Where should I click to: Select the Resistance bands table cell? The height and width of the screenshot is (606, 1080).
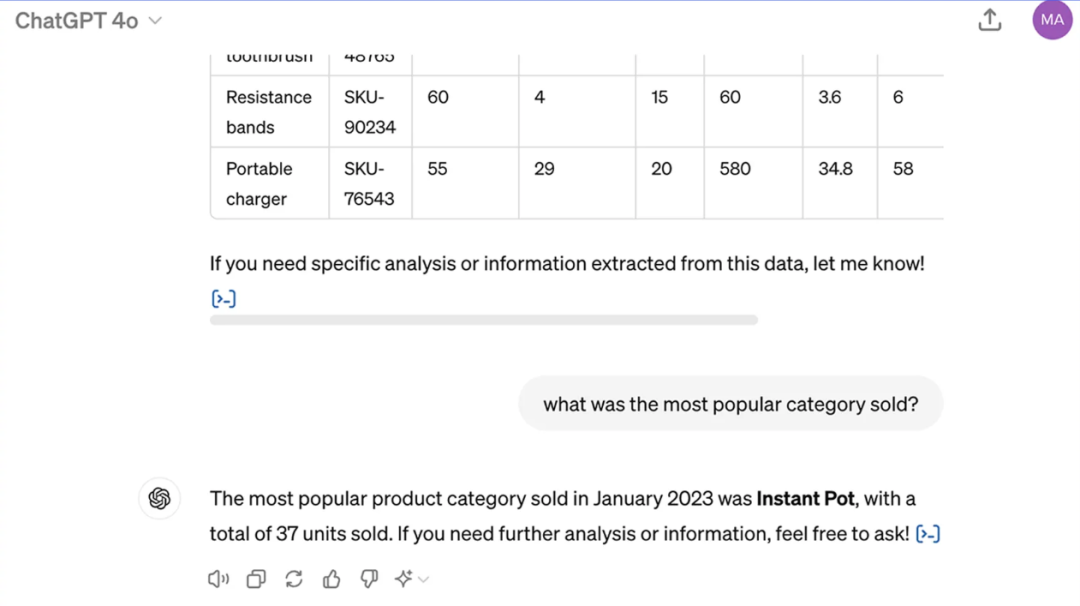point(269,112)
